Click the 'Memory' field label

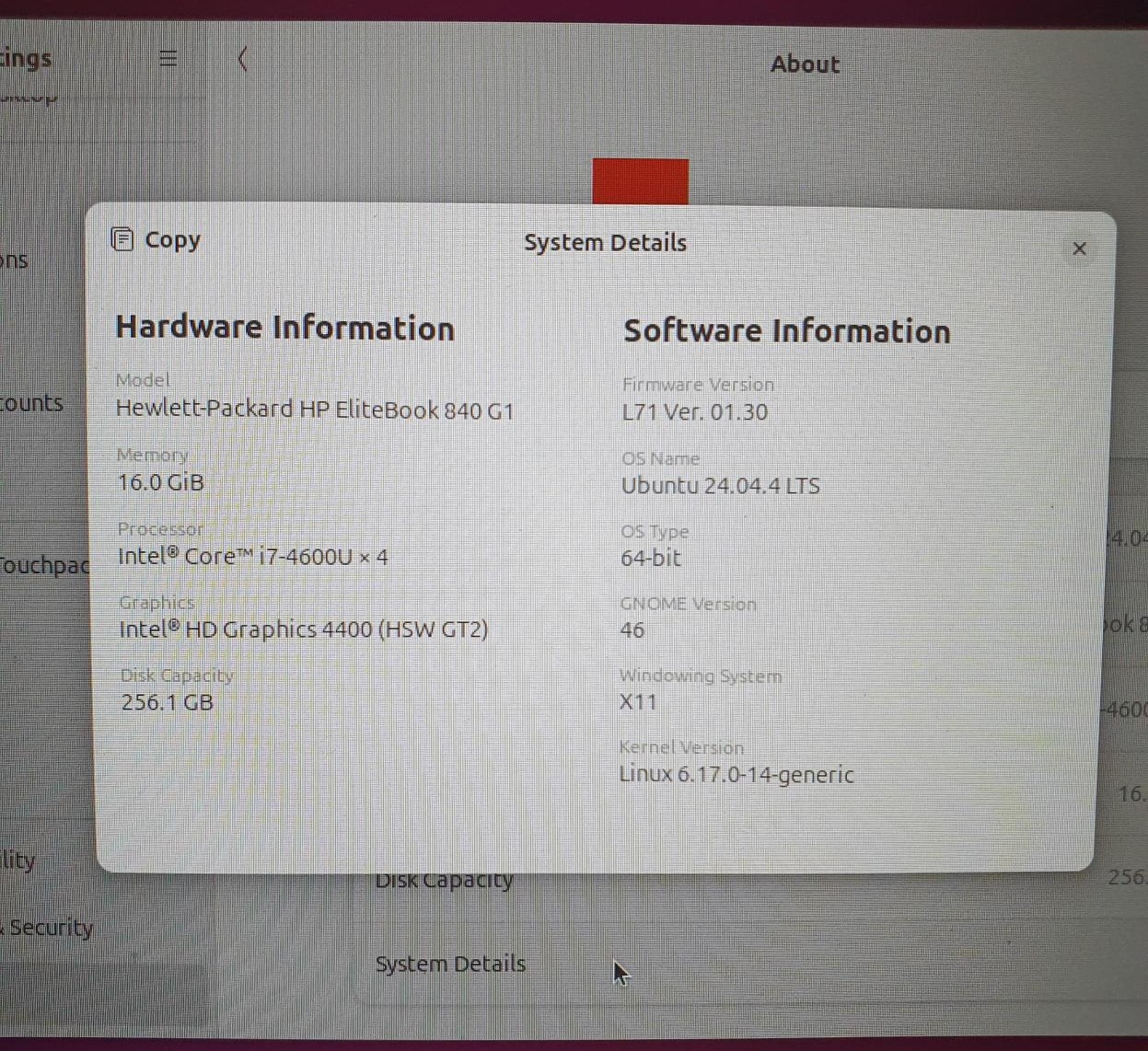153,455
